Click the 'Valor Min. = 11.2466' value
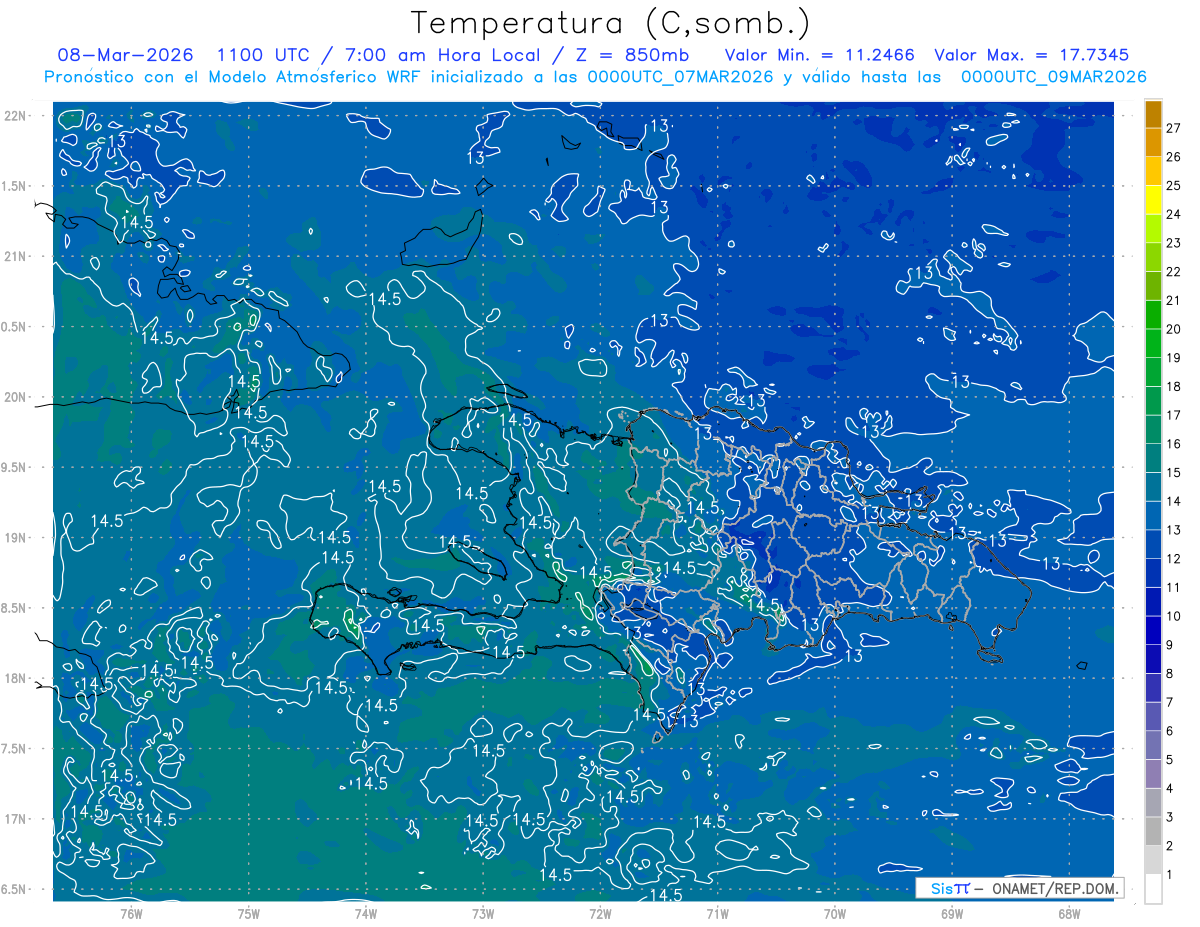This screenshot has width=1200, height=927. click(821, 55)
